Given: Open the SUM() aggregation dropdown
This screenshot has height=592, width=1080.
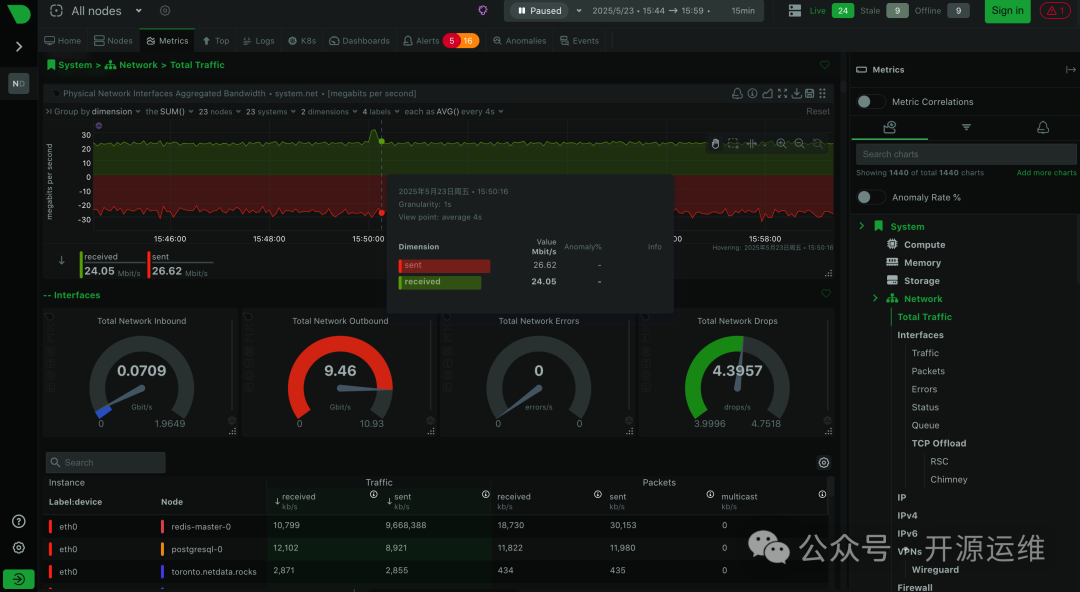Looking at the screenshot, I should click(x=169, y=112).
